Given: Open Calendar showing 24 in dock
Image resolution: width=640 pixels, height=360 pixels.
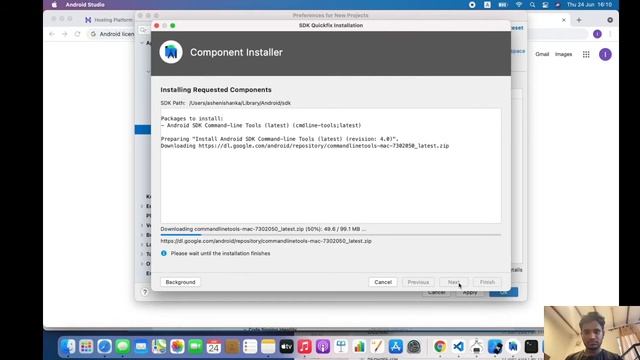Looking at the screenshot, I should click(x=213, y=347).
